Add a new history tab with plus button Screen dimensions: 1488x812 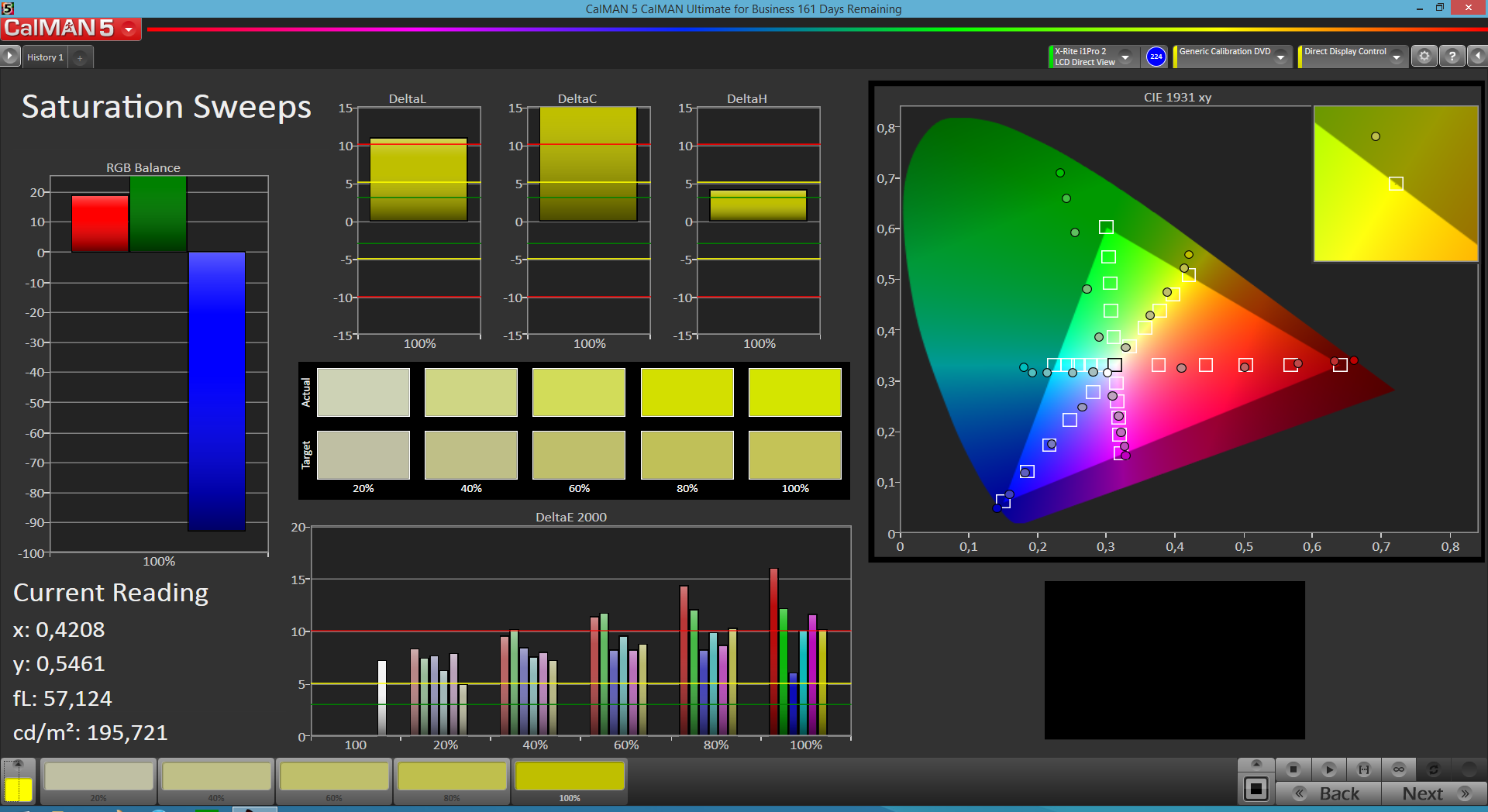coord(80,57)
